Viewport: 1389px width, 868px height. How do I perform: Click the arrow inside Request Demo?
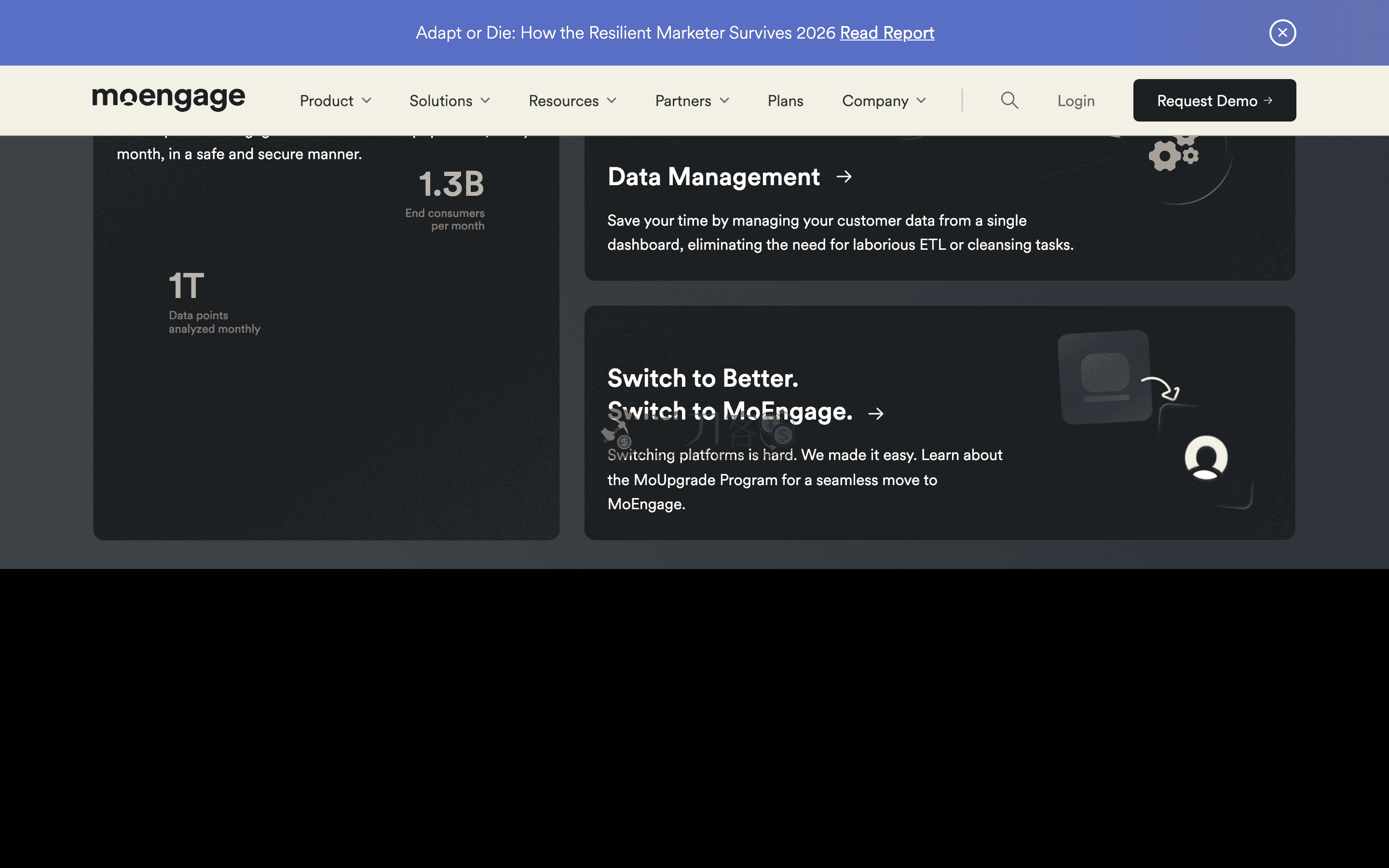(1268, 100)
